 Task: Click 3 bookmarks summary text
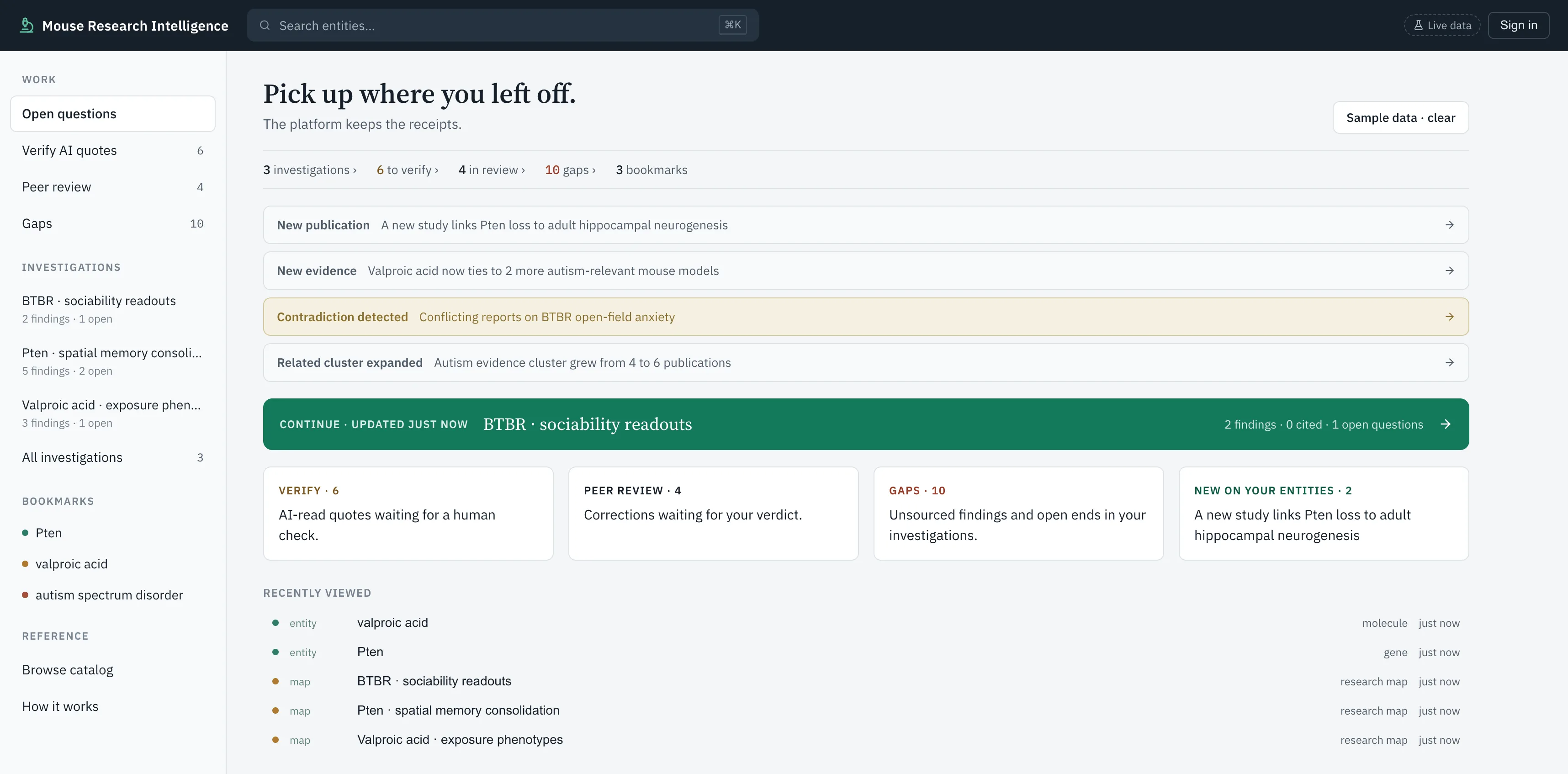pyautogui.click(x=652, y=170)
